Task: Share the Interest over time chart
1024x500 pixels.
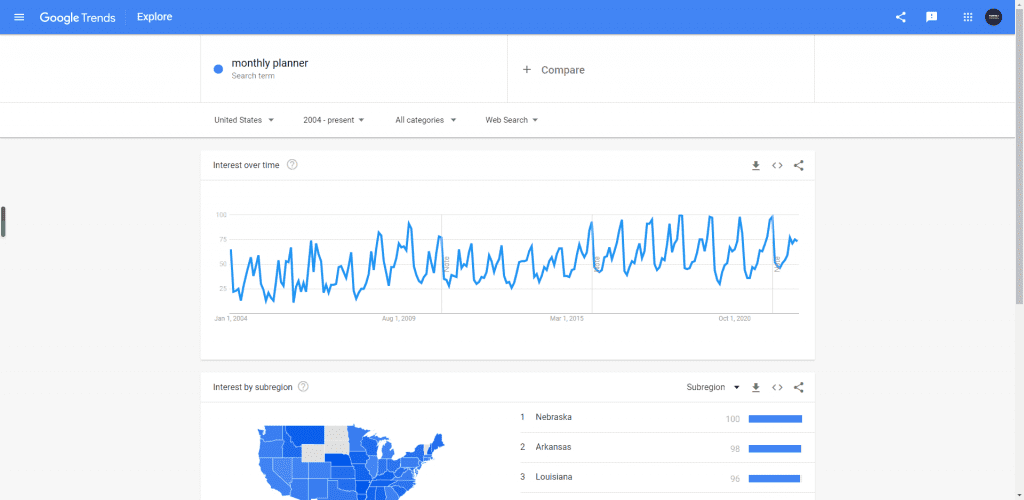Action: pyautogui.click(x=798, y=165)
